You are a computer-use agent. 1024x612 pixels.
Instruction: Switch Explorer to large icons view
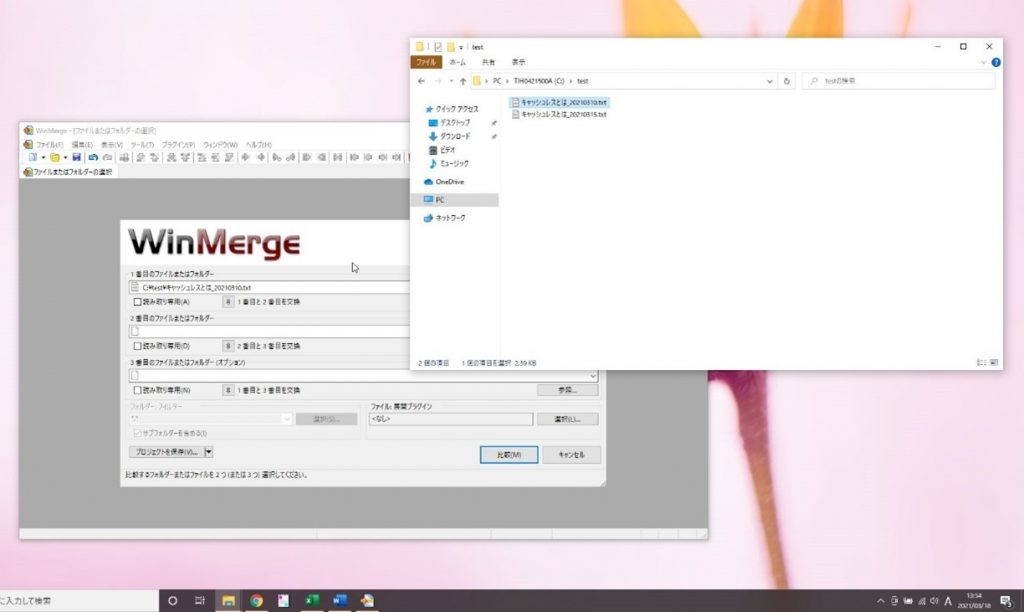pos(994,362)
